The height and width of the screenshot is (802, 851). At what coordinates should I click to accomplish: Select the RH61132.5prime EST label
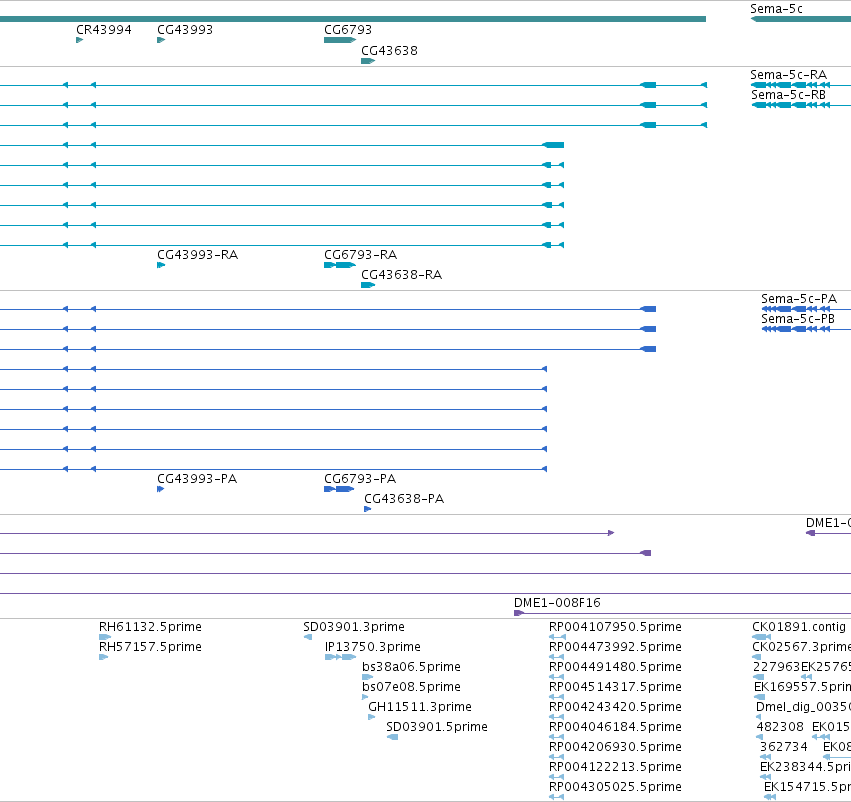click(150, 627)
